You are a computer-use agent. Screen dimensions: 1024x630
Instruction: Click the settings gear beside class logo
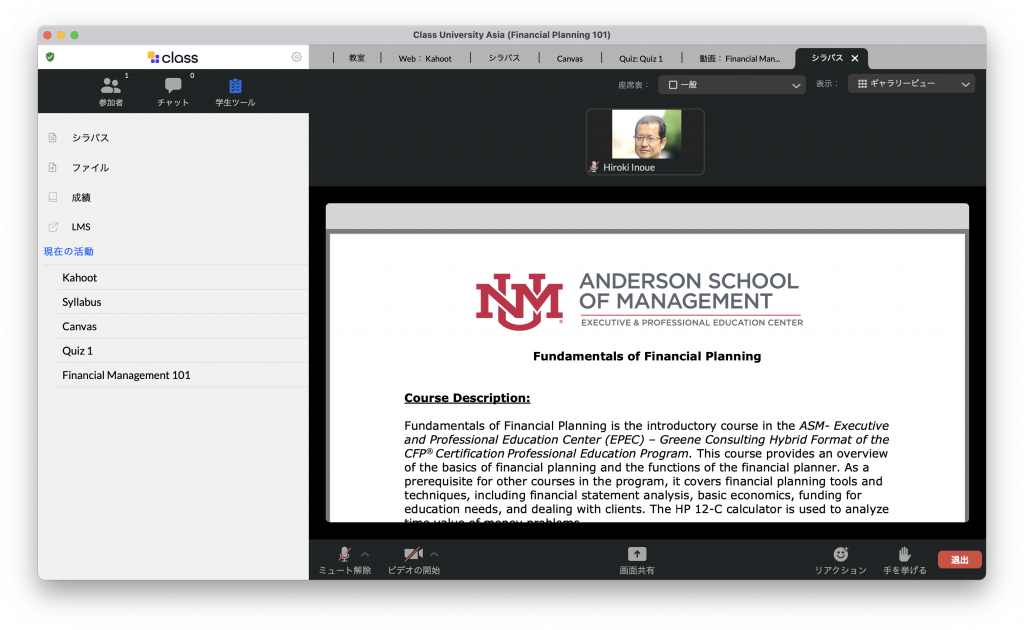pos(296,57)
